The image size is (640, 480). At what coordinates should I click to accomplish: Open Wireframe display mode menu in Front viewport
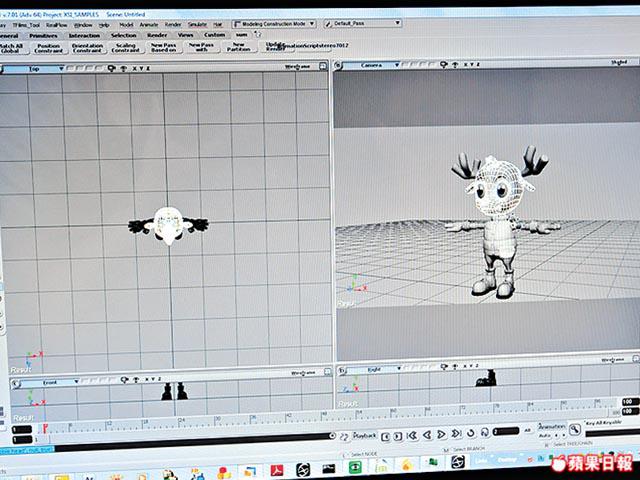pos(303,373)
